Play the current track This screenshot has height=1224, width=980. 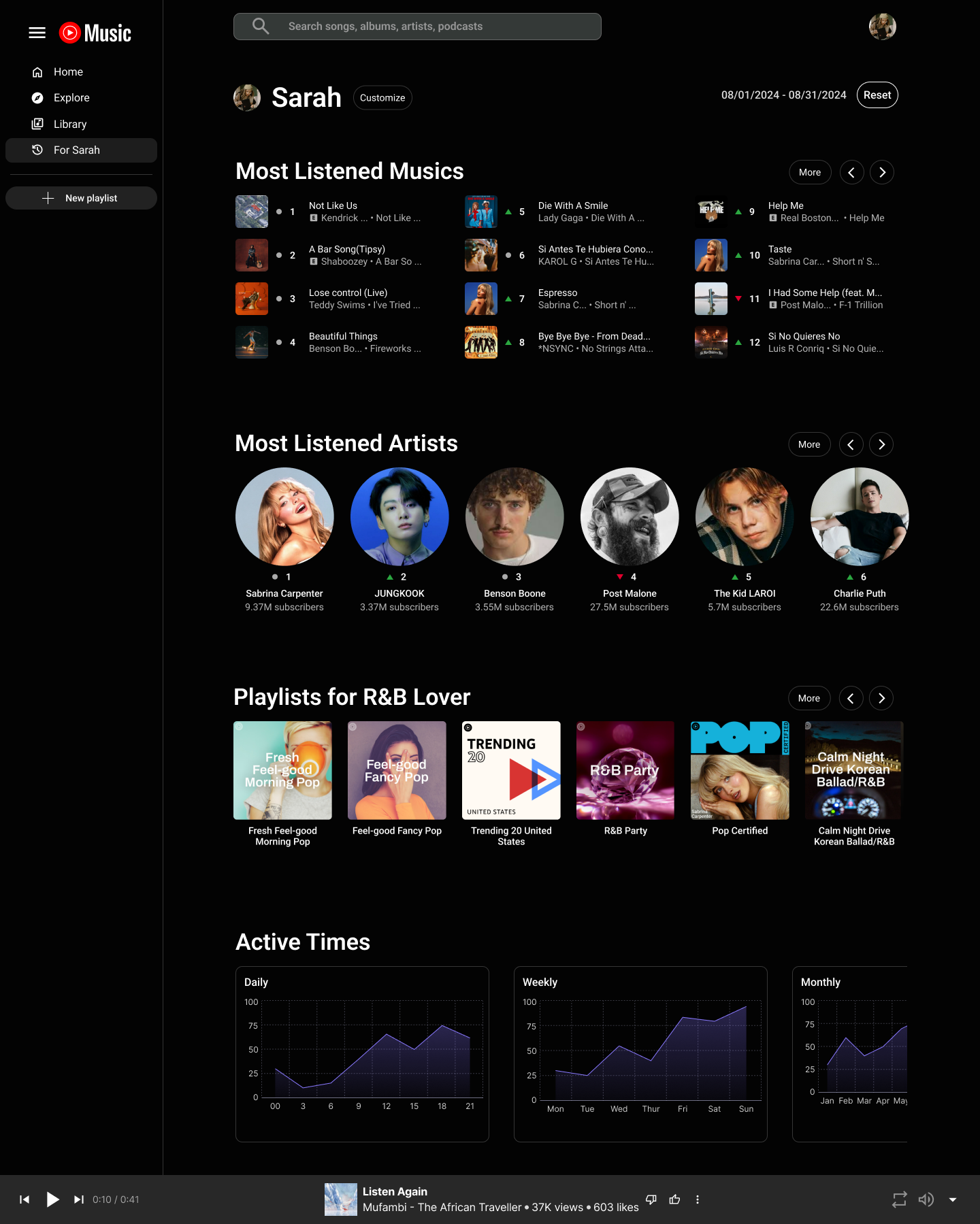[x=52, y=1200]
